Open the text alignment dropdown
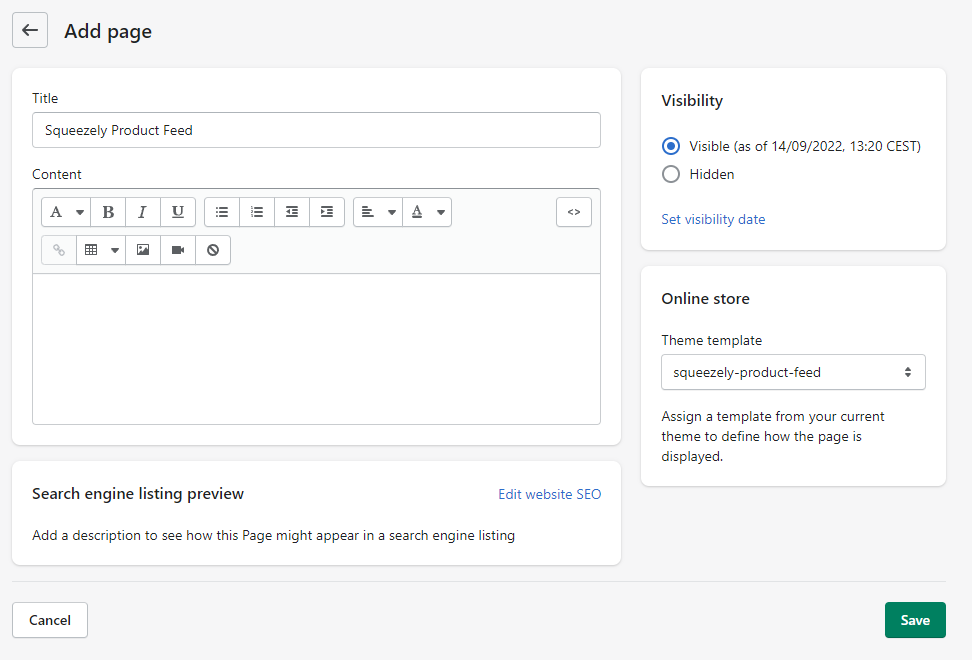Screen dimensions: 972x660 point(378,212)
